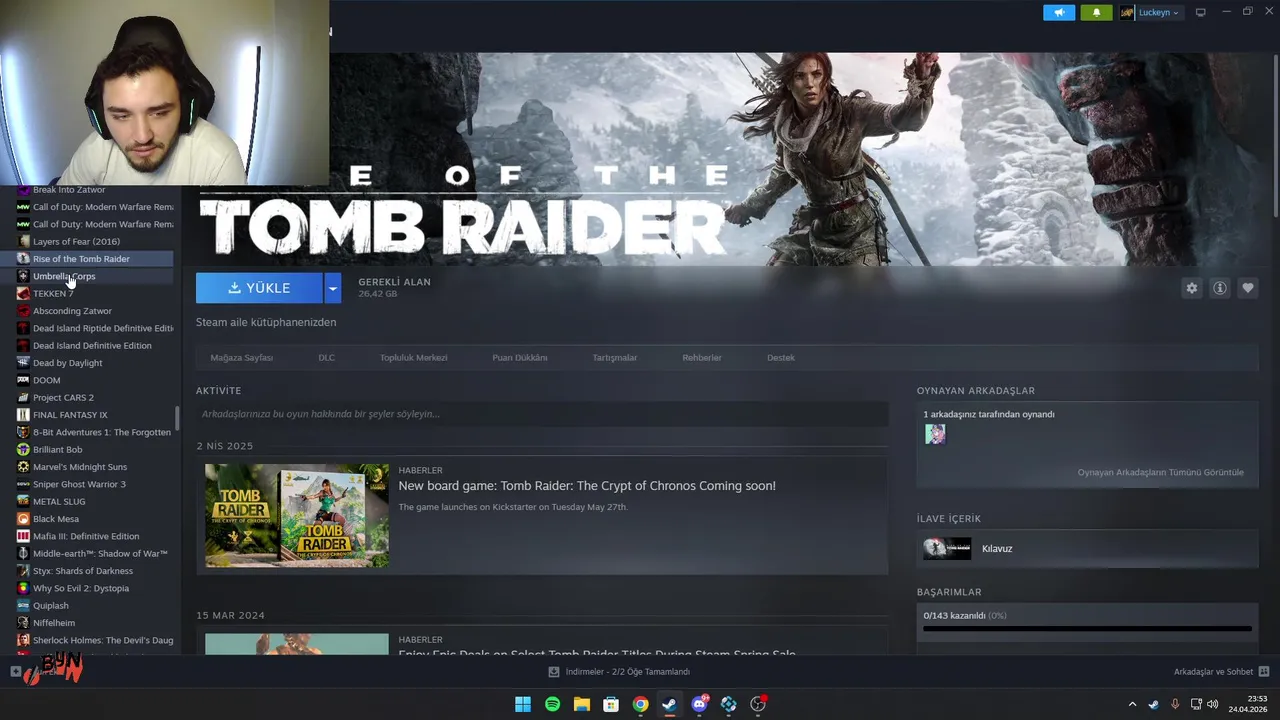
Task: Select Call of Duty: Modern Warfare first entry icon
Action: point(23,207)
